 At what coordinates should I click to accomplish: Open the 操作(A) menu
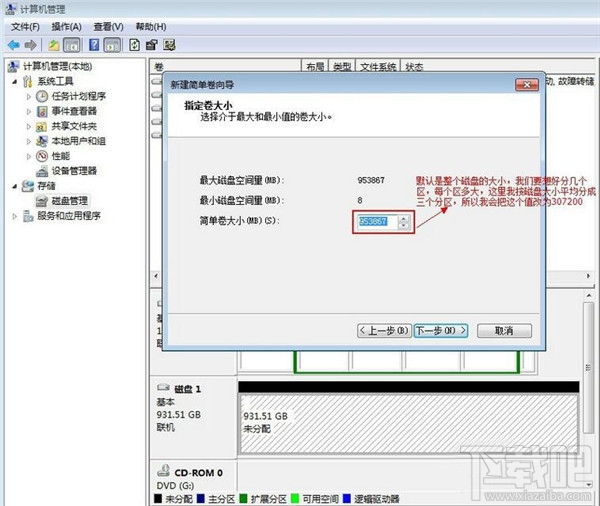pyautogui.click(x=67, y=27)
